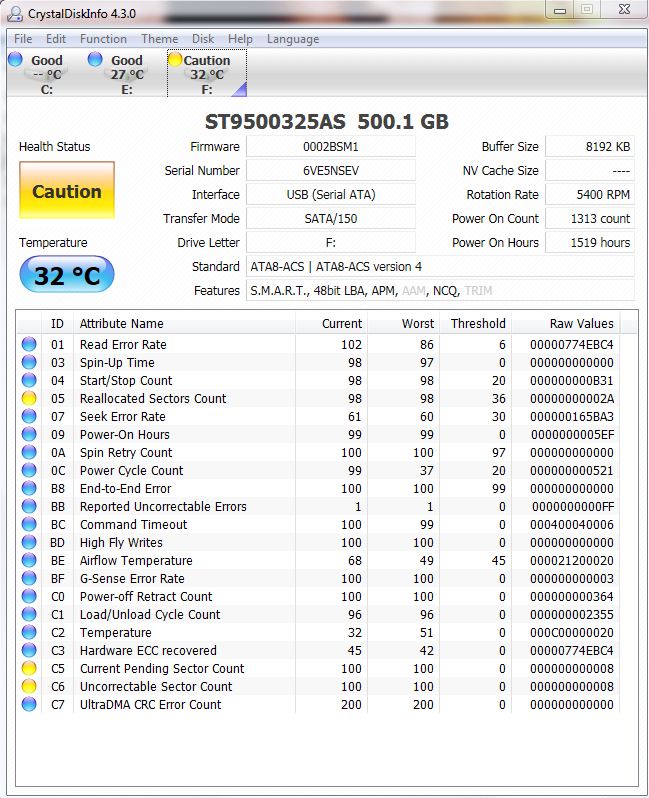The width and height of the screenshot is (649, 798).
Task: Click blue status icon for Command Timeout
Action: (x=29, y=524)
